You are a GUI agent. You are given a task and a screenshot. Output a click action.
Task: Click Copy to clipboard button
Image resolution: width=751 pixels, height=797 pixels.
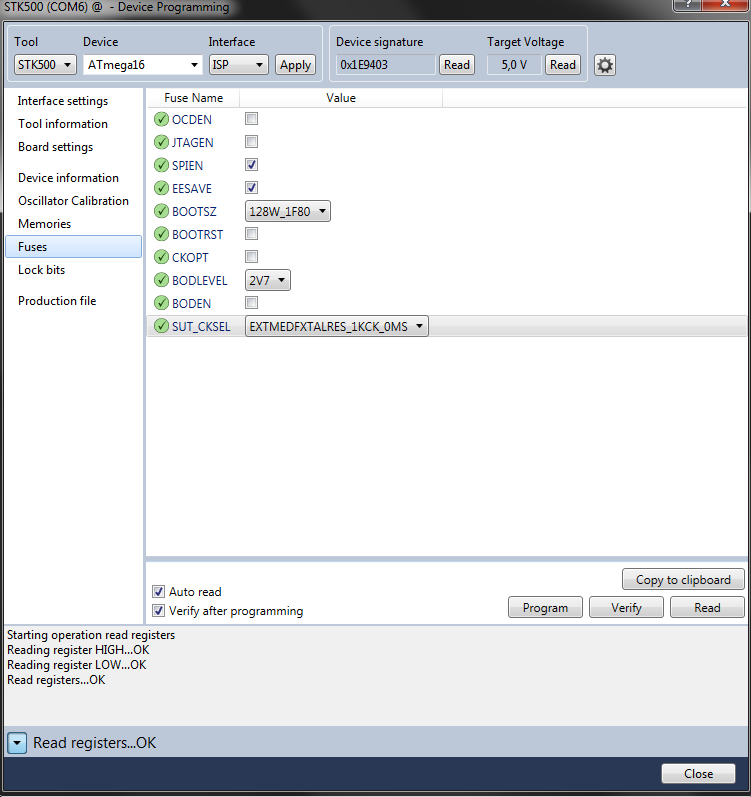pos(683,579)
